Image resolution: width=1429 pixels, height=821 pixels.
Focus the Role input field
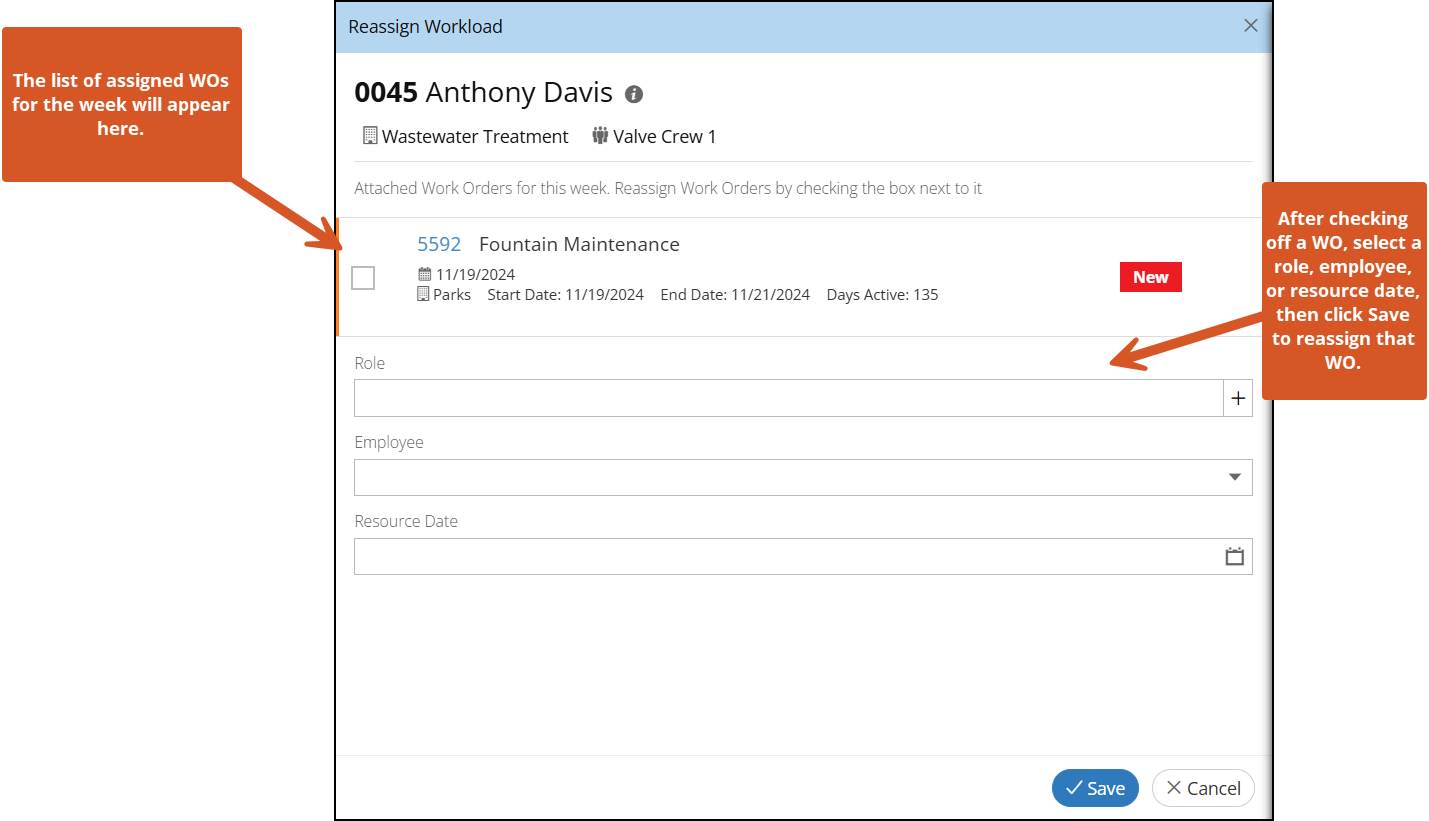(x=788, y=398)
